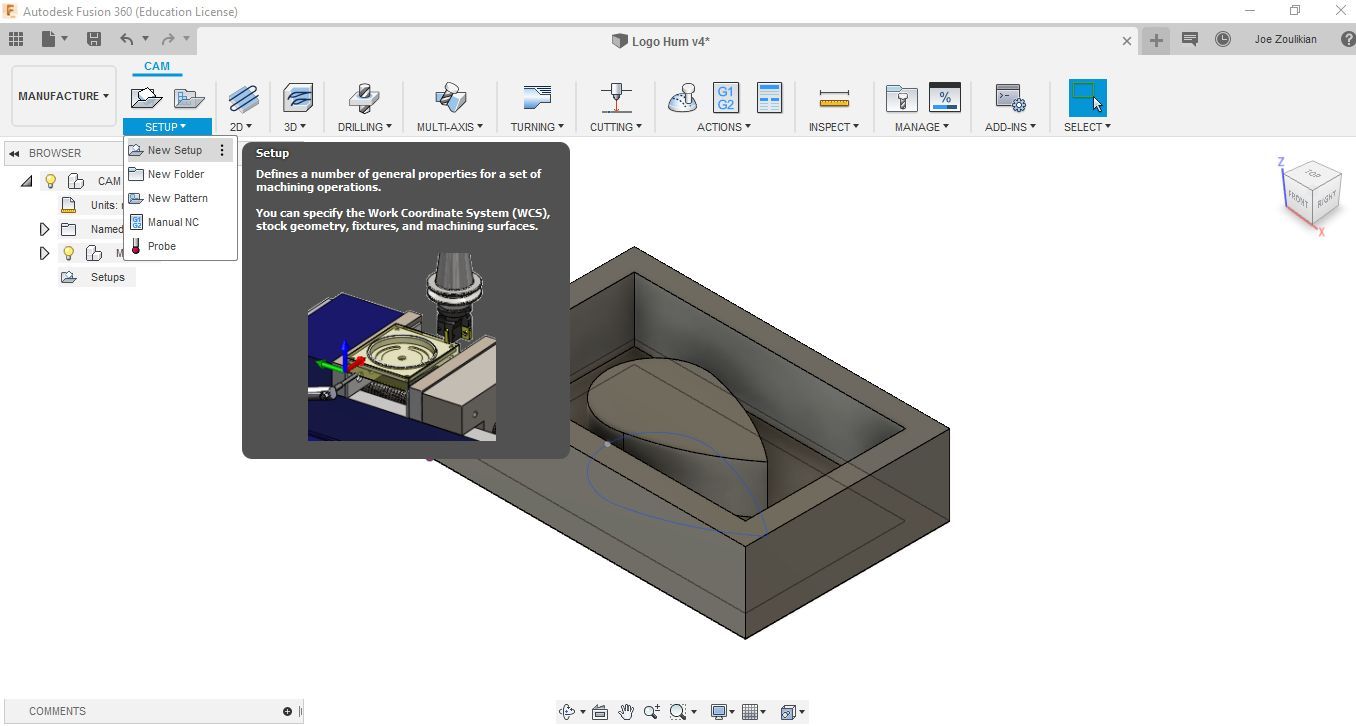Open the data panel grid icon
This screenshot has width=1356, height=726.
tap(16, 39)
